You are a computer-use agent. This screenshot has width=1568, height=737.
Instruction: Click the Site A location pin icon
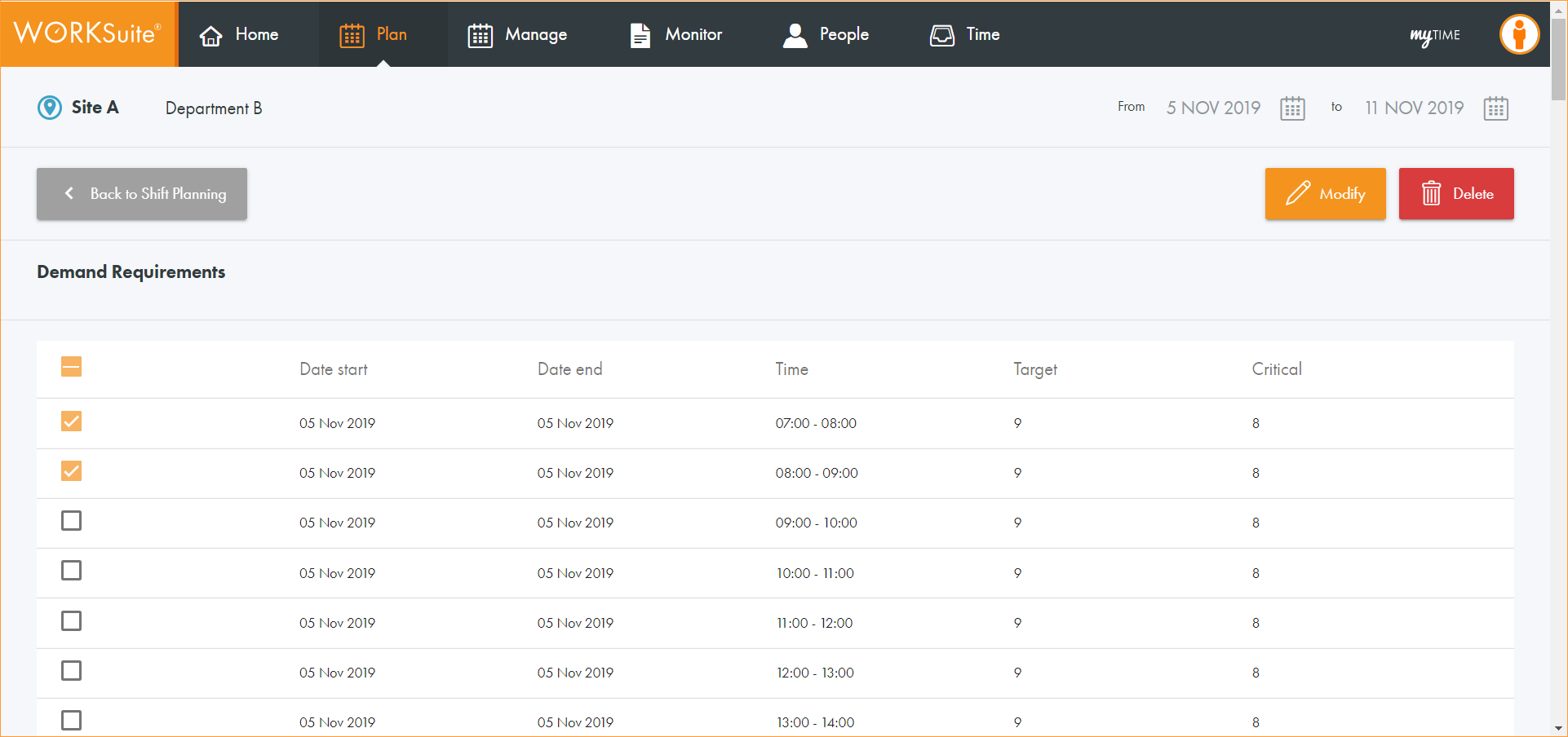(x=50, y=108)
